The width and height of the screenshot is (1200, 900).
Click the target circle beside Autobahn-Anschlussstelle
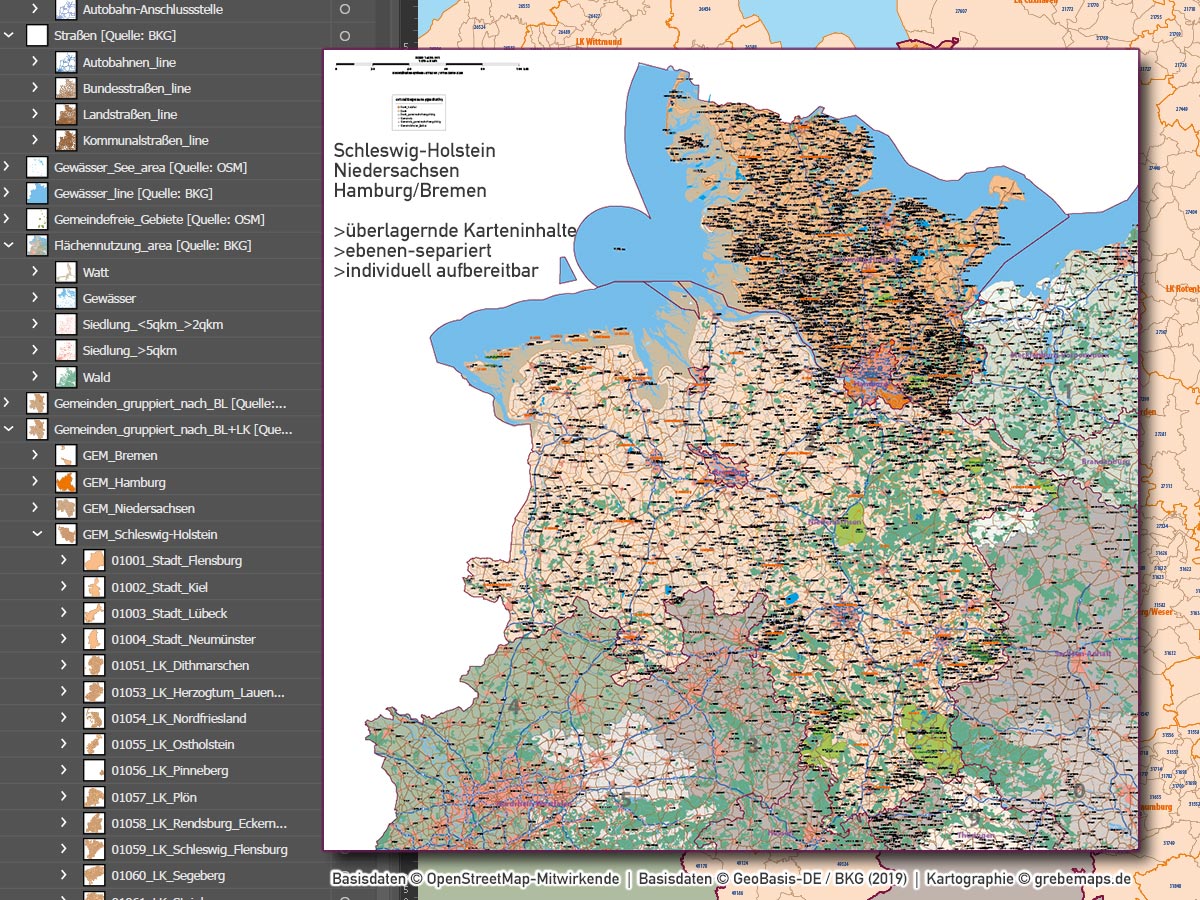pyautogui.click(x=345, y=9)
